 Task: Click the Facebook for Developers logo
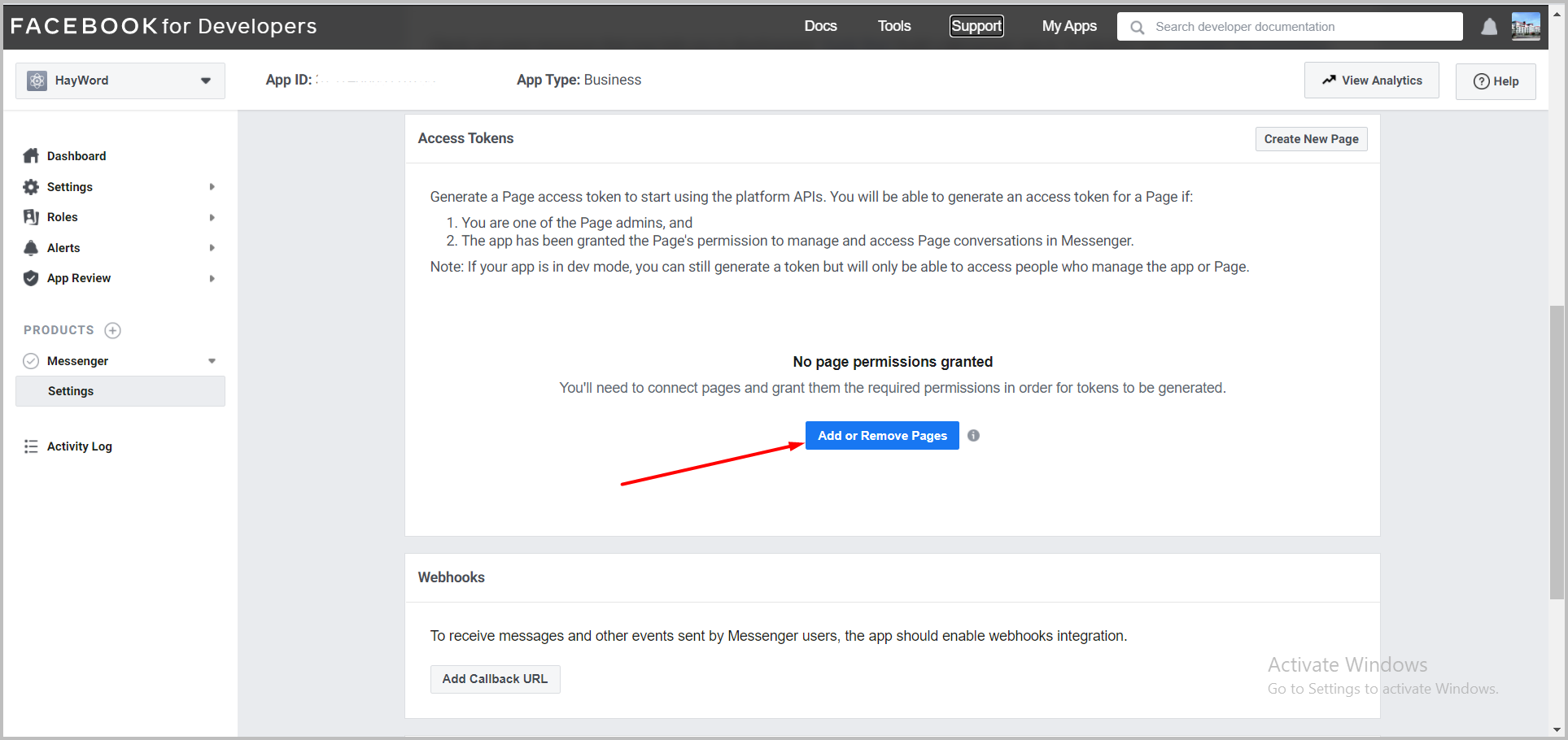164,26
